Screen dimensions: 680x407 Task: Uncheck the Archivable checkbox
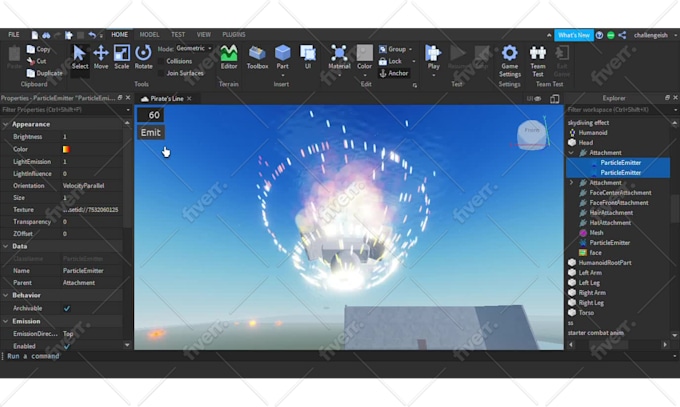pos(67,309)
